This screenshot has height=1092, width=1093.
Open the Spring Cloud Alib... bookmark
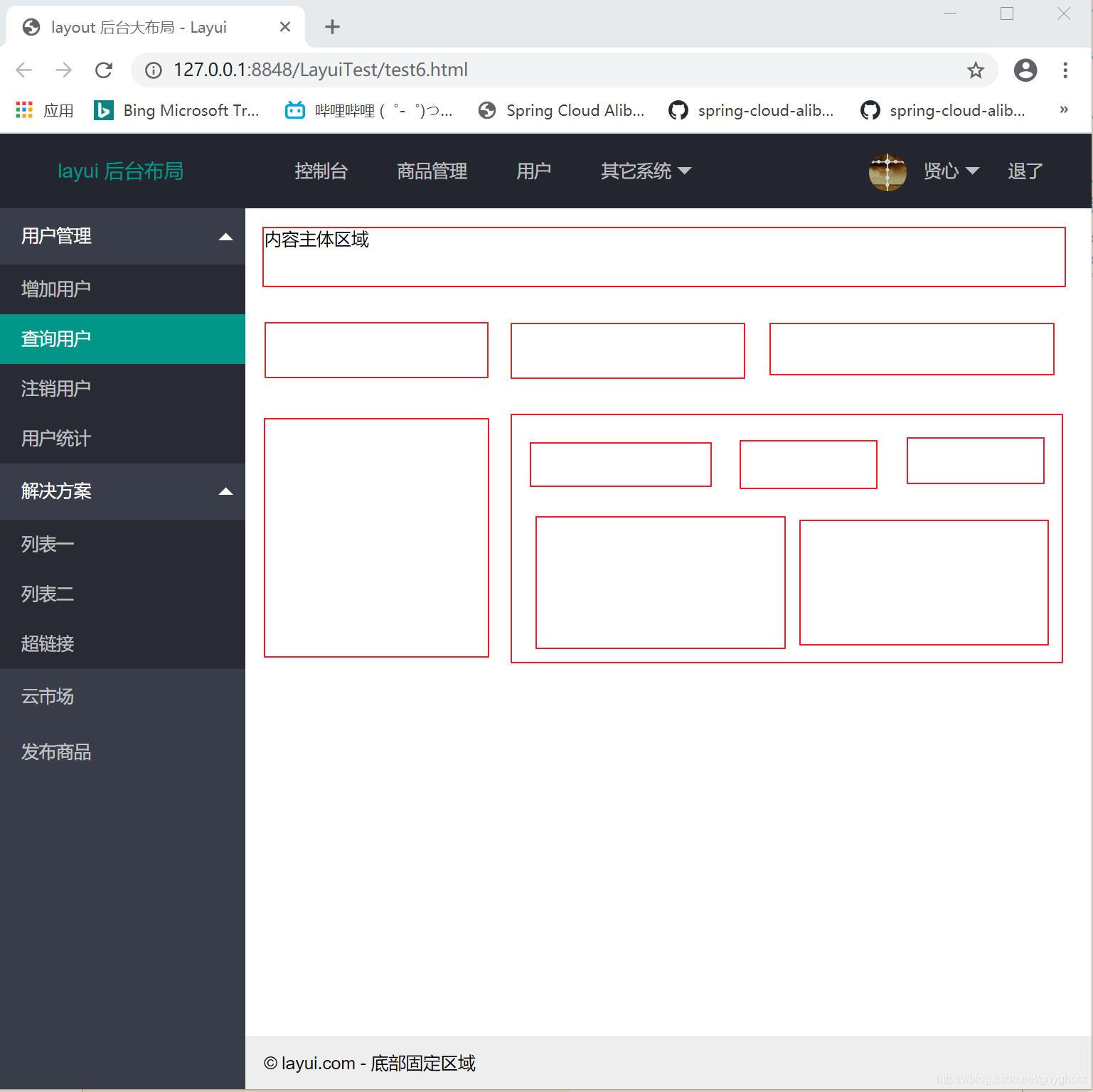[x=562, y=110]
